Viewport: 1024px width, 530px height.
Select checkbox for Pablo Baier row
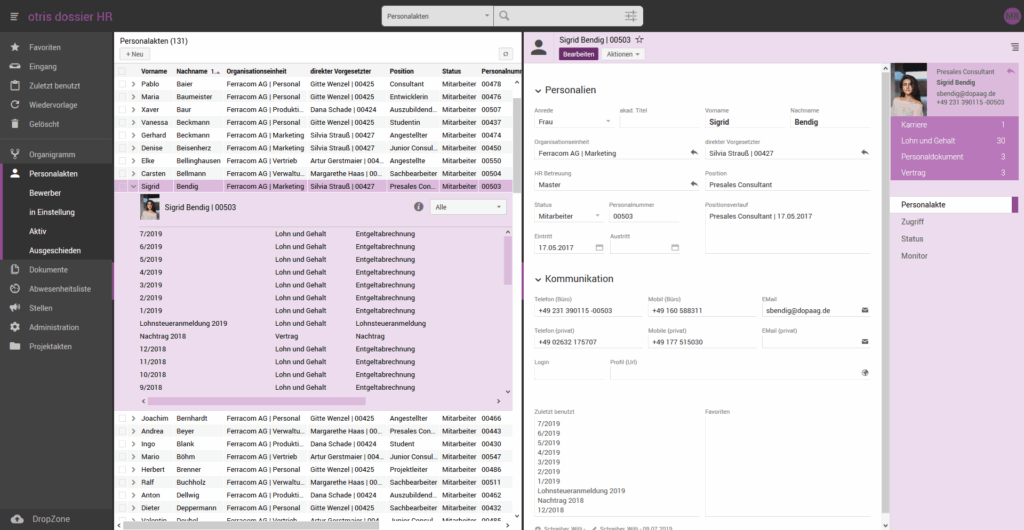122,84
